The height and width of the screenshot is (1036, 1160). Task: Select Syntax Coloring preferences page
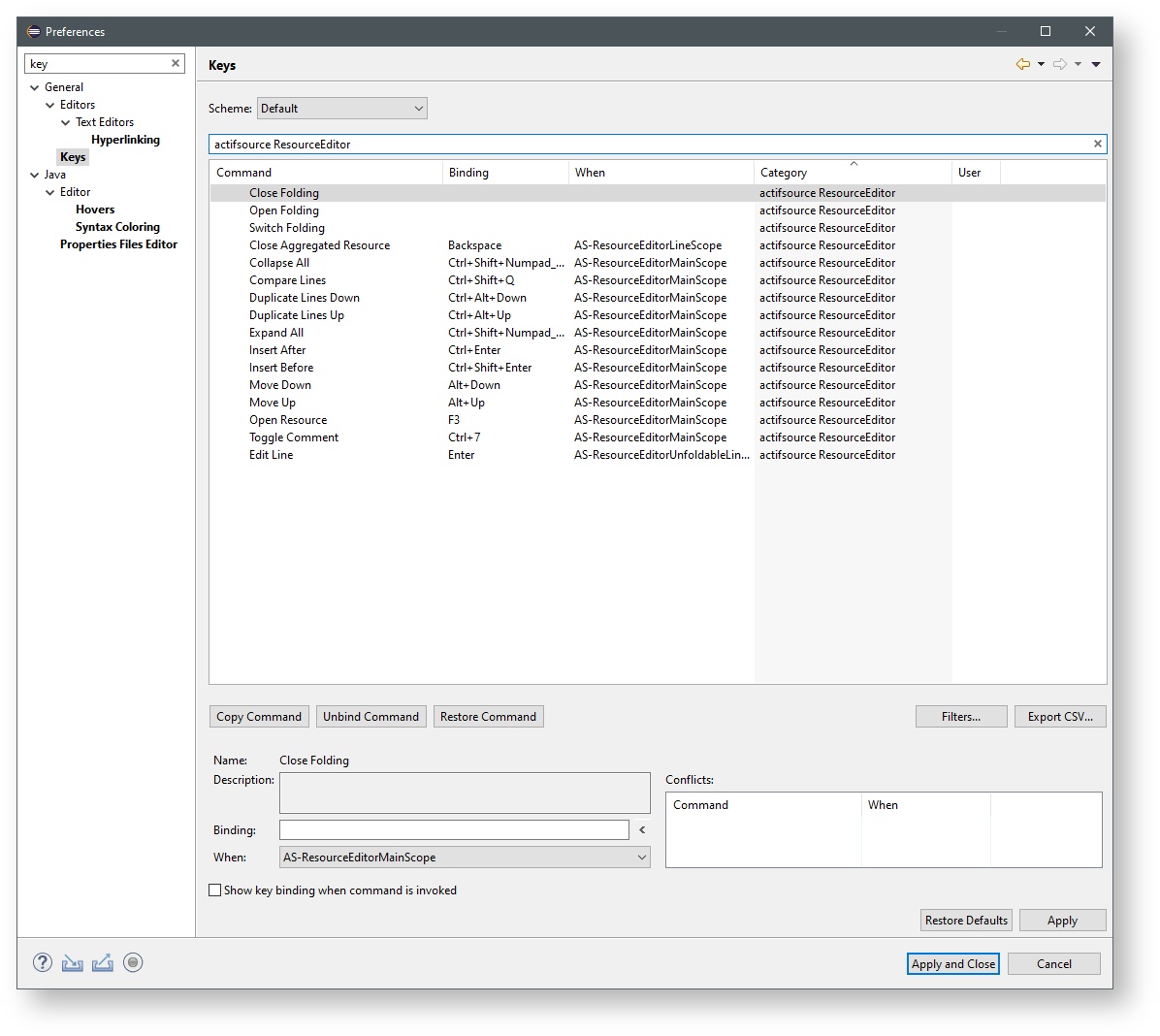117,227
